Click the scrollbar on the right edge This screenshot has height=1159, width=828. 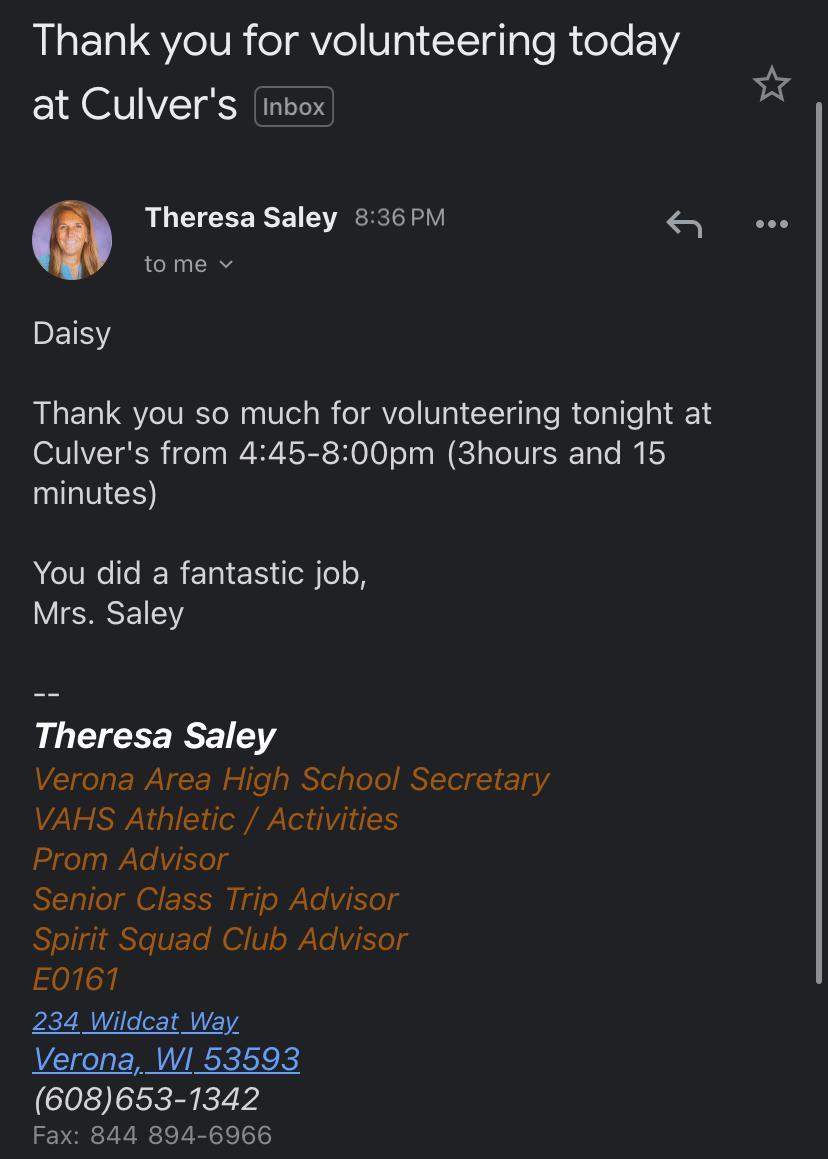coord(820,540)
